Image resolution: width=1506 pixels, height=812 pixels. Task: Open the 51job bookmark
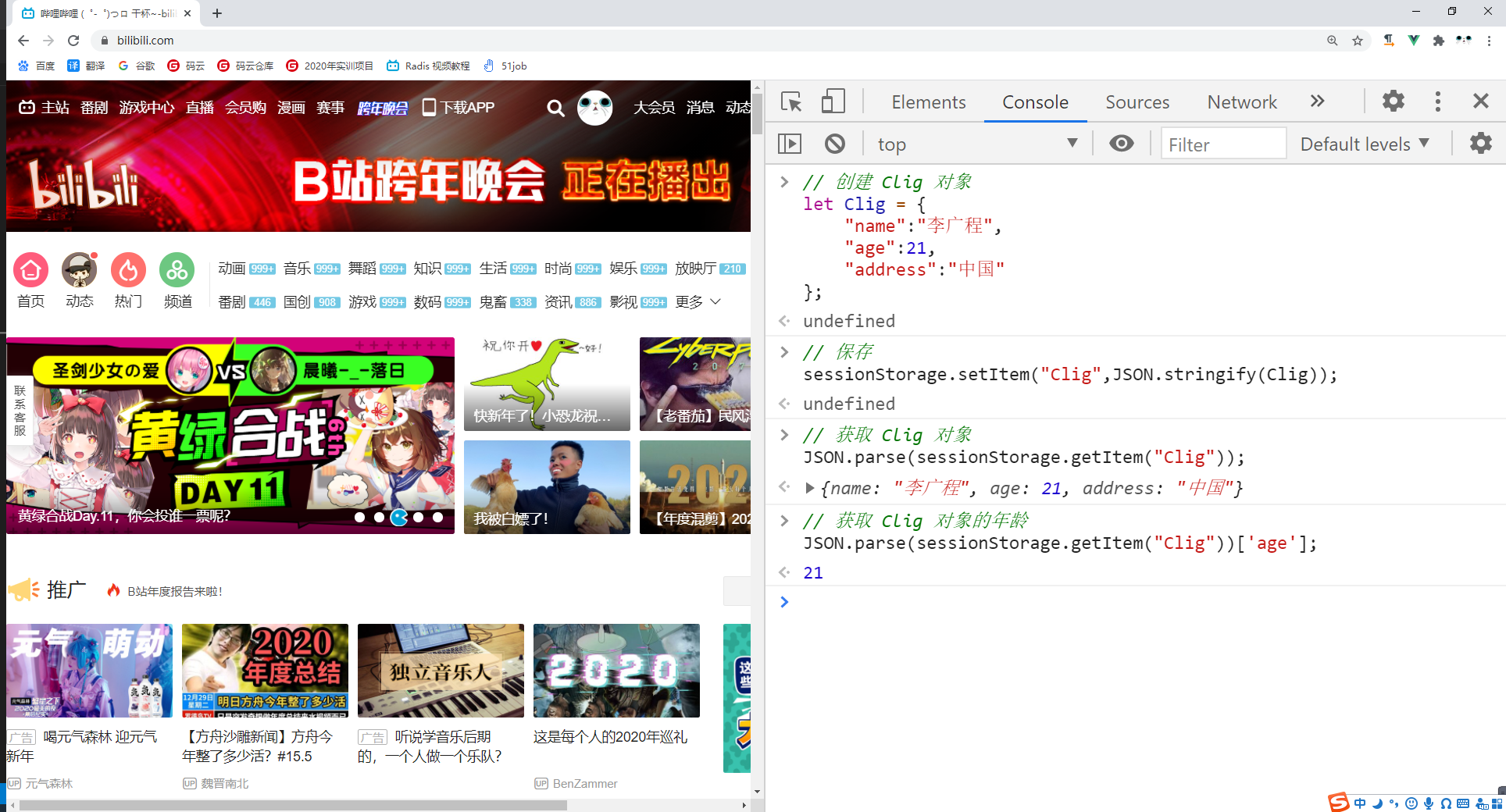pyautogui.click(x=505, y=66)
